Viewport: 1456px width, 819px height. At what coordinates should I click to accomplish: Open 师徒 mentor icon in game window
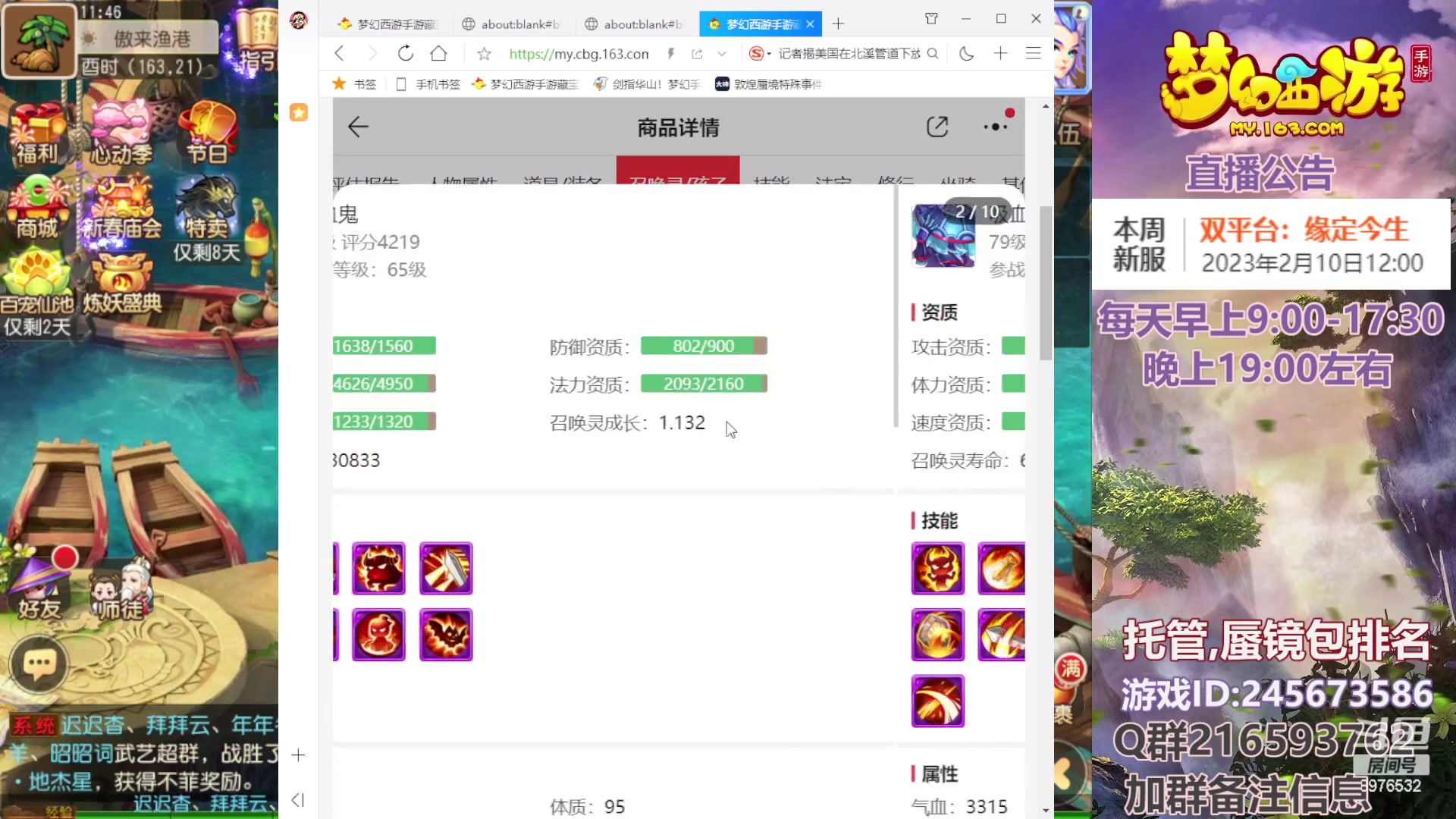121,590
